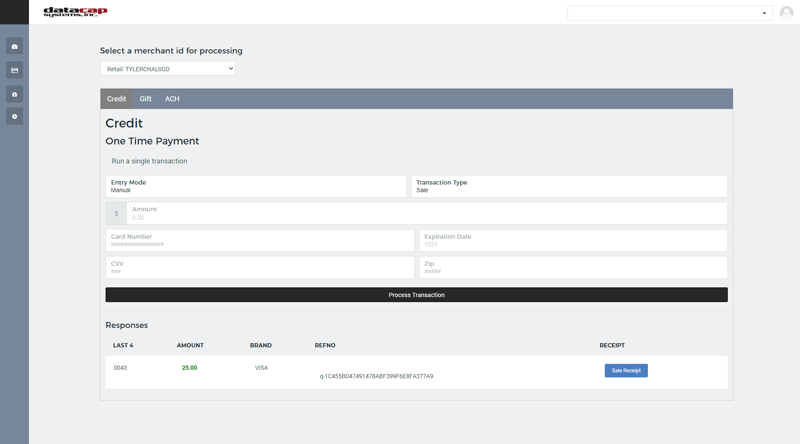Open the Transaction Type selector
The height and width of the screenshot is (444, 800).
coord(570,186)
